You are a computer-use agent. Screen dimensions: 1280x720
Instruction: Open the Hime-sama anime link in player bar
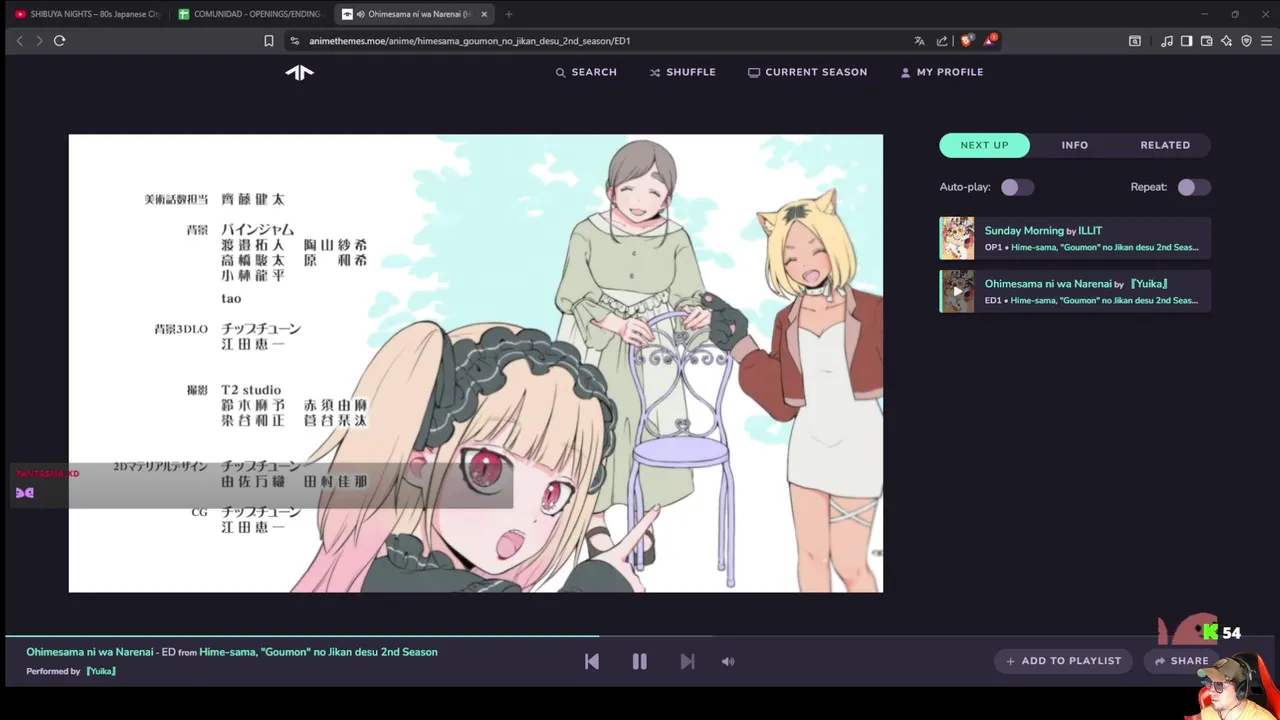pos(318,652)
